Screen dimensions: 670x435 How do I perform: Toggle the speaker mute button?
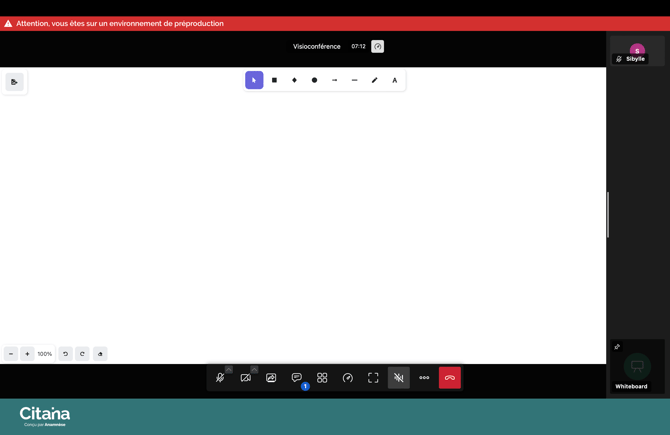[398, 378]
